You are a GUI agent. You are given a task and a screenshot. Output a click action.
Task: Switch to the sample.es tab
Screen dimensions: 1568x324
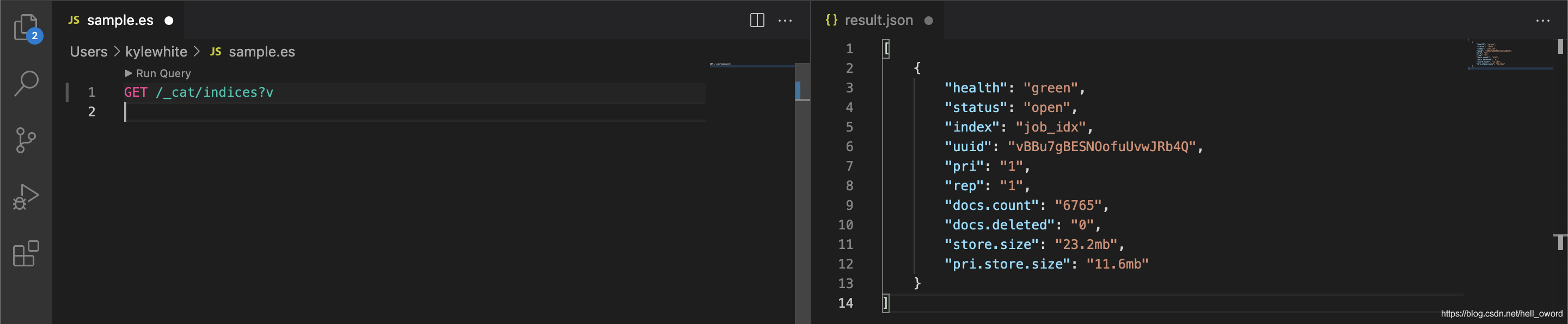pyautogui.click(x=120, y=20)
